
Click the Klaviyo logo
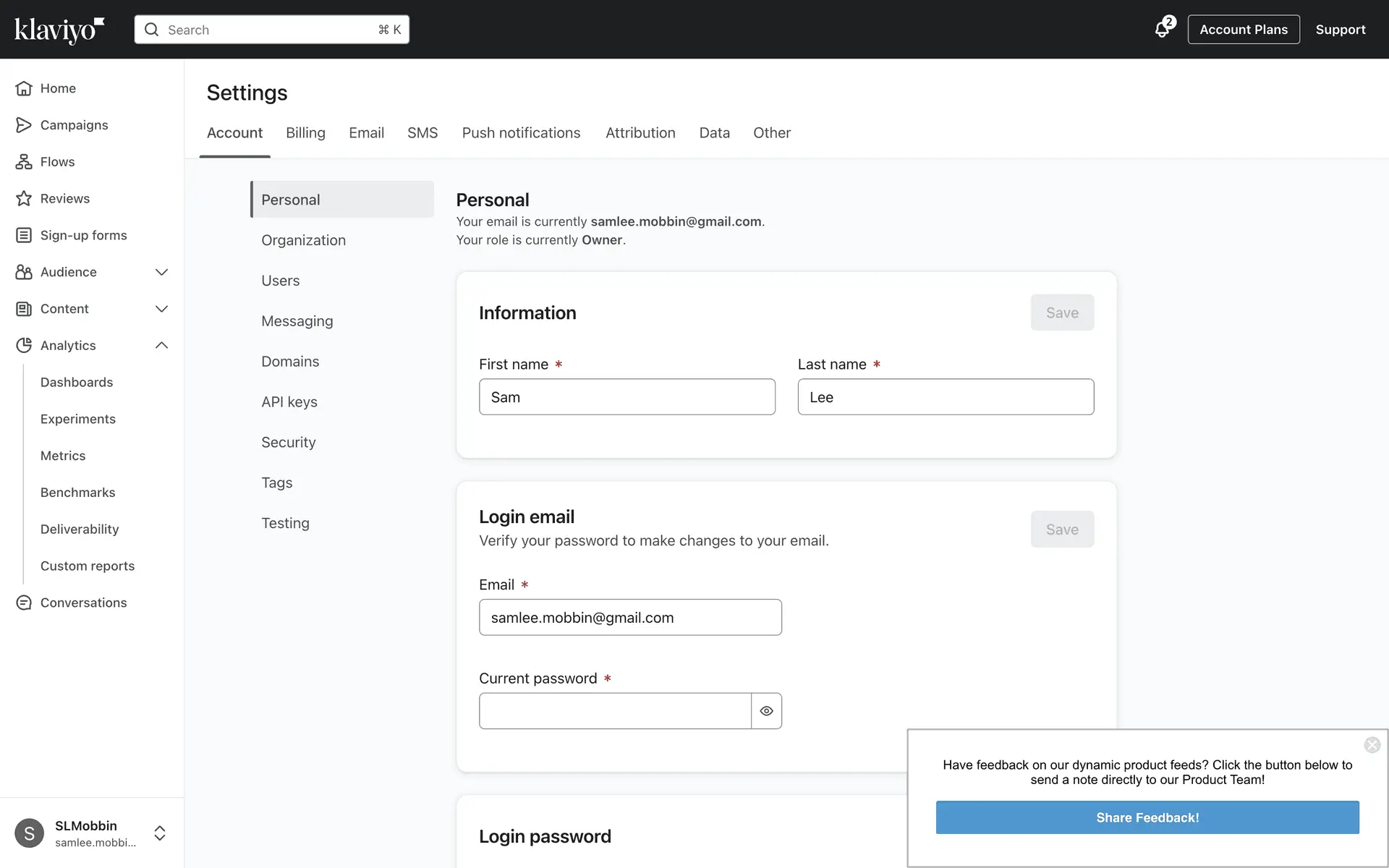pos(59,30)
